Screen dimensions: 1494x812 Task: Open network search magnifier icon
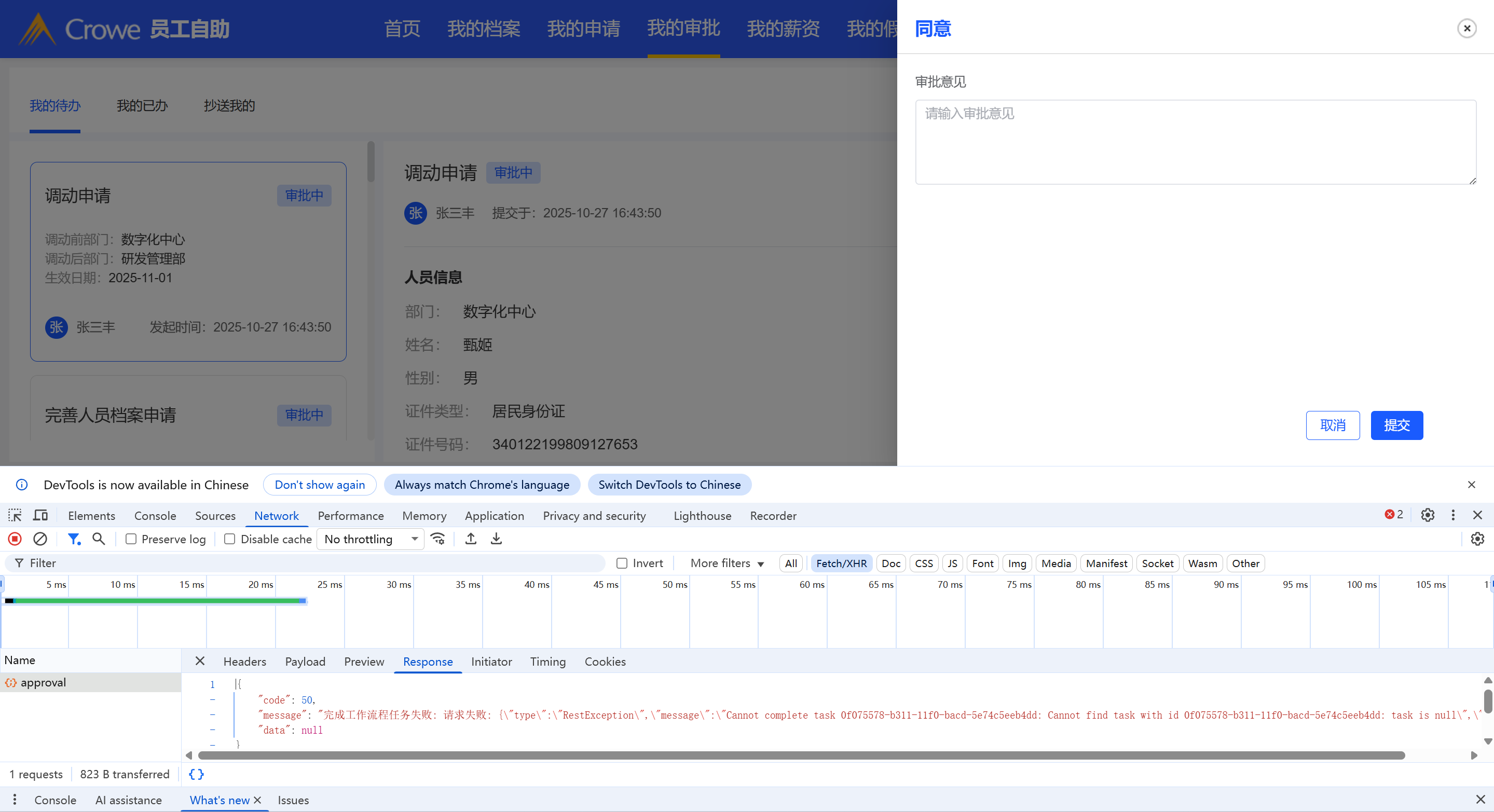(x=99, y=539)
